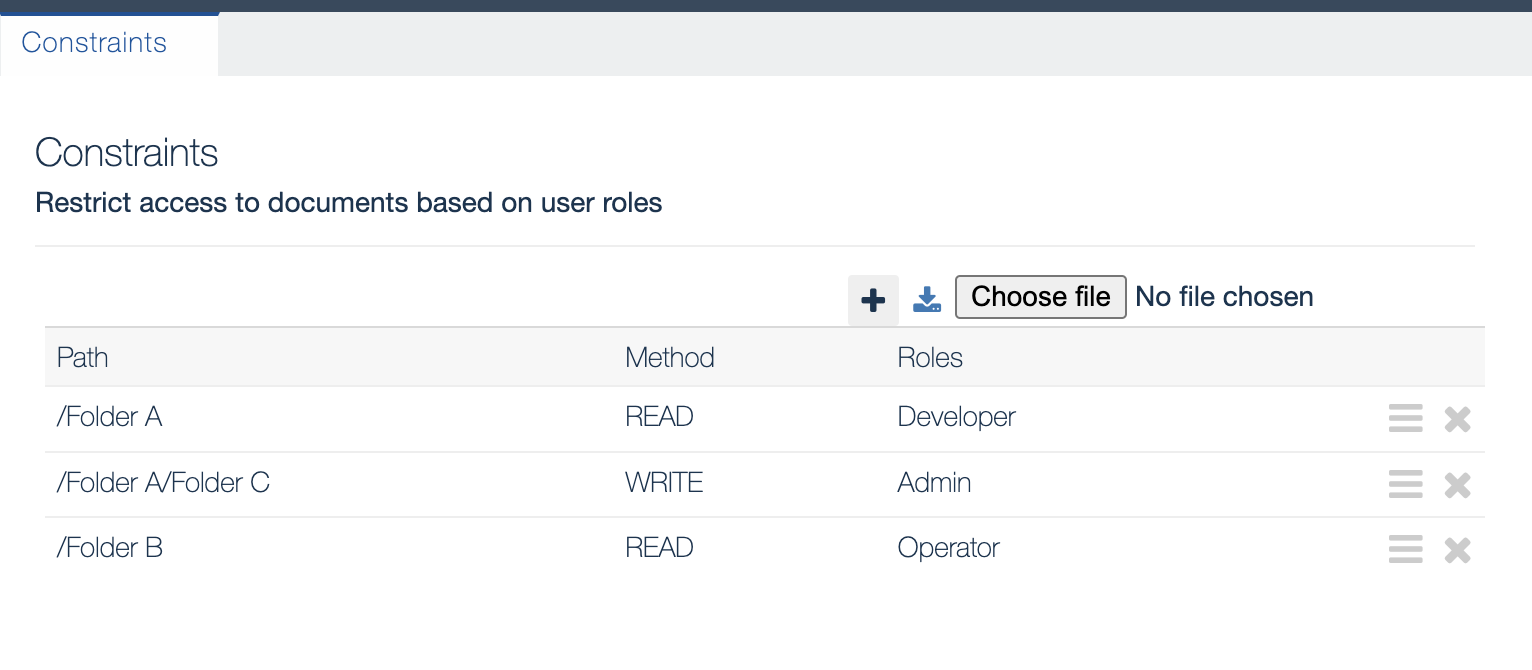Click the Choose file button

coord(1041,297)
